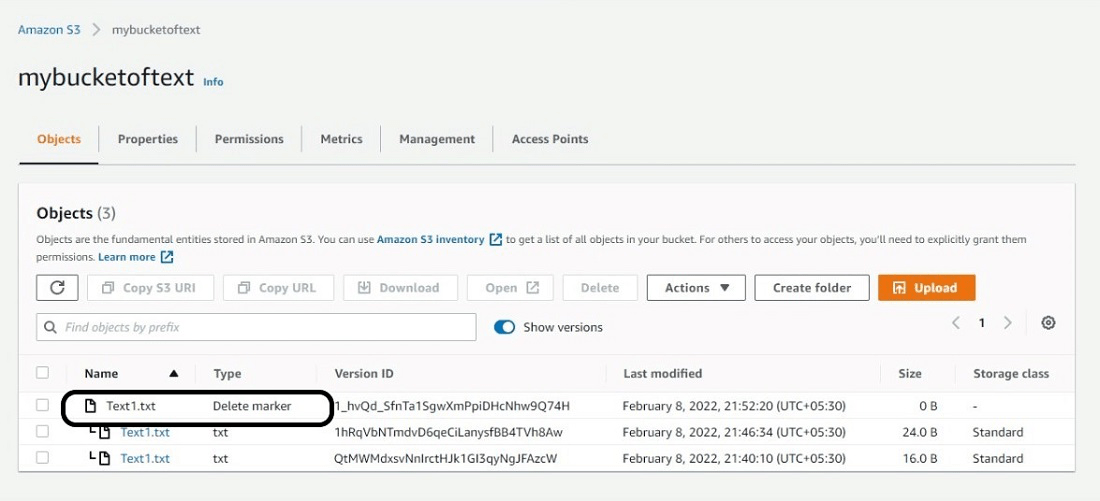The image size is (1100, 501).
Task: Click Text1.txt name in Delete marker row
Action: click(131, 406)
